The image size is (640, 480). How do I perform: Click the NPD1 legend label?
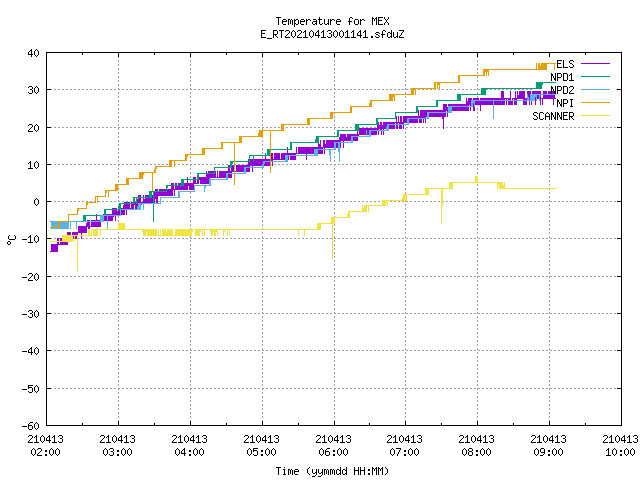tap(562, 77)
